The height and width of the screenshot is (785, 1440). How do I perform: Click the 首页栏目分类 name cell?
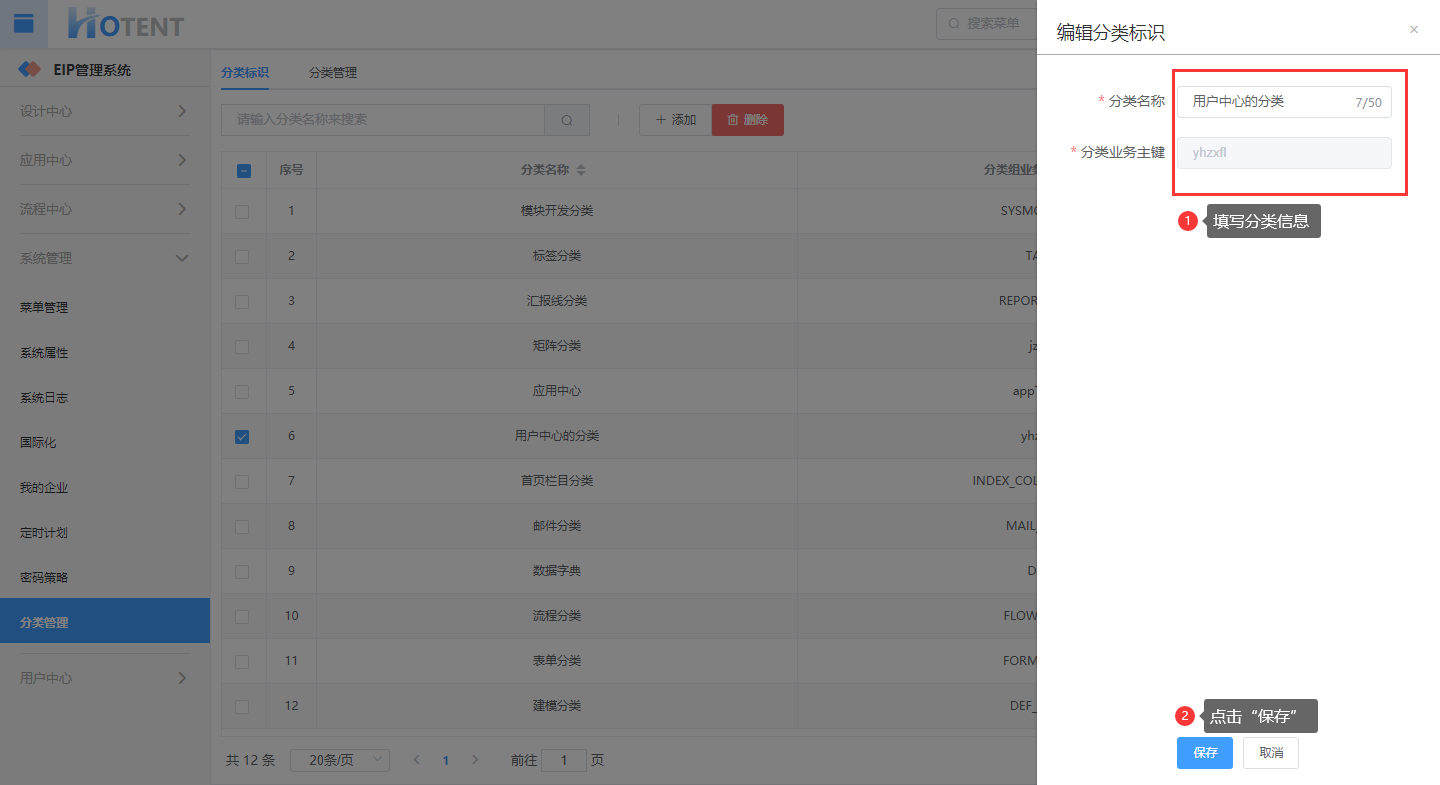pos(557,482)
